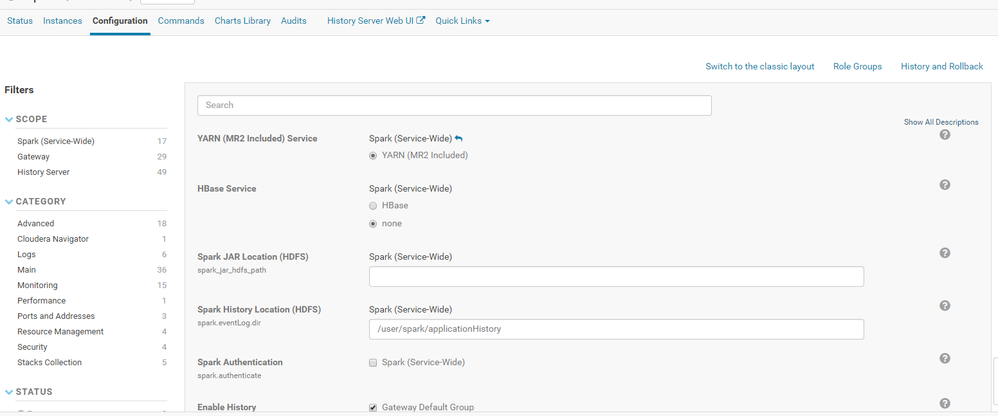Viewport: 998px width, 416px height.
Task: Revert YARN service to default arrow
Action: click(x=459, y=139)
